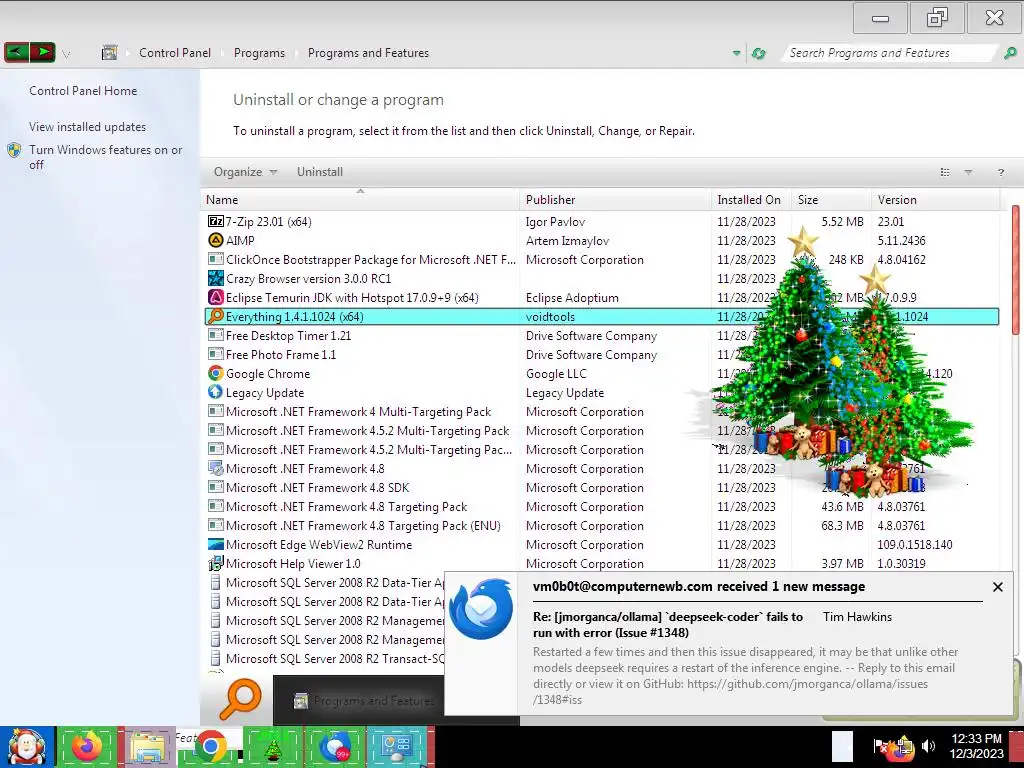The width and height of the screenshot is (1024, 768).
Task: Refresh the Programs and Features list
Action: (x=759, y=54)
